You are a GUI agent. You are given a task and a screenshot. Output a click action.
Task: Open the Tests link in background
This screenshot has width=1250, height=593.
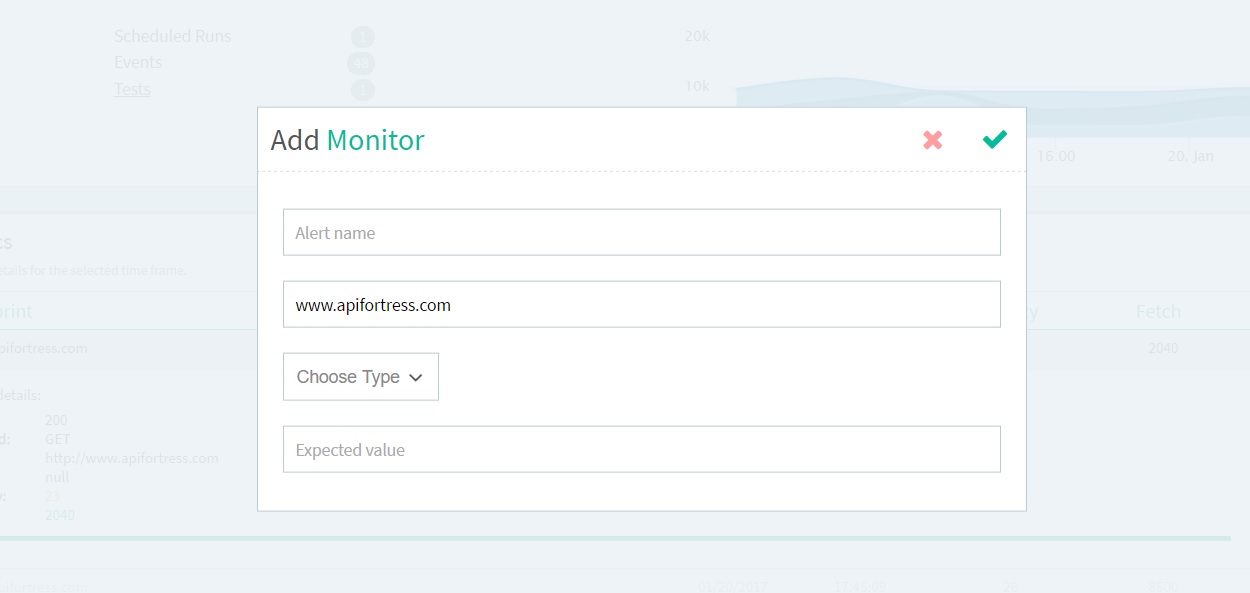coord(132,89)
